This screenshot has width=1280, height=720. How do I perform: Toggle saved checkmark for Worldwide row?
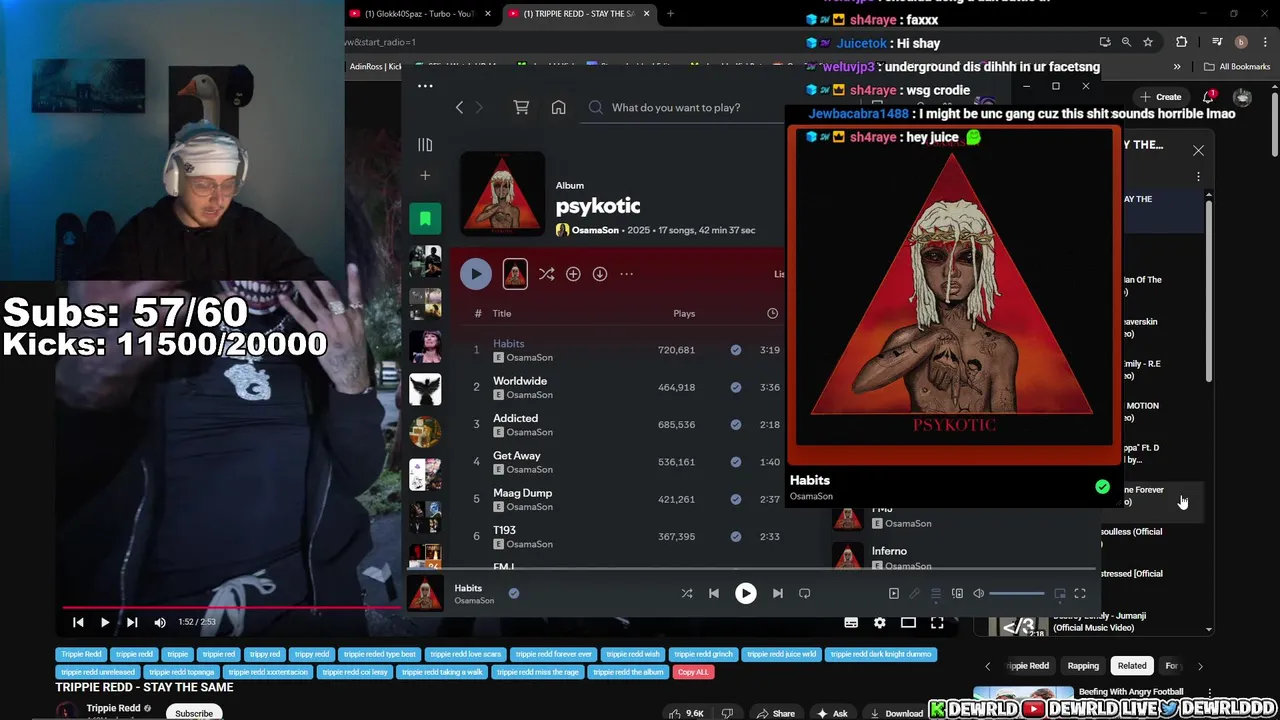[x=736, y=387]
